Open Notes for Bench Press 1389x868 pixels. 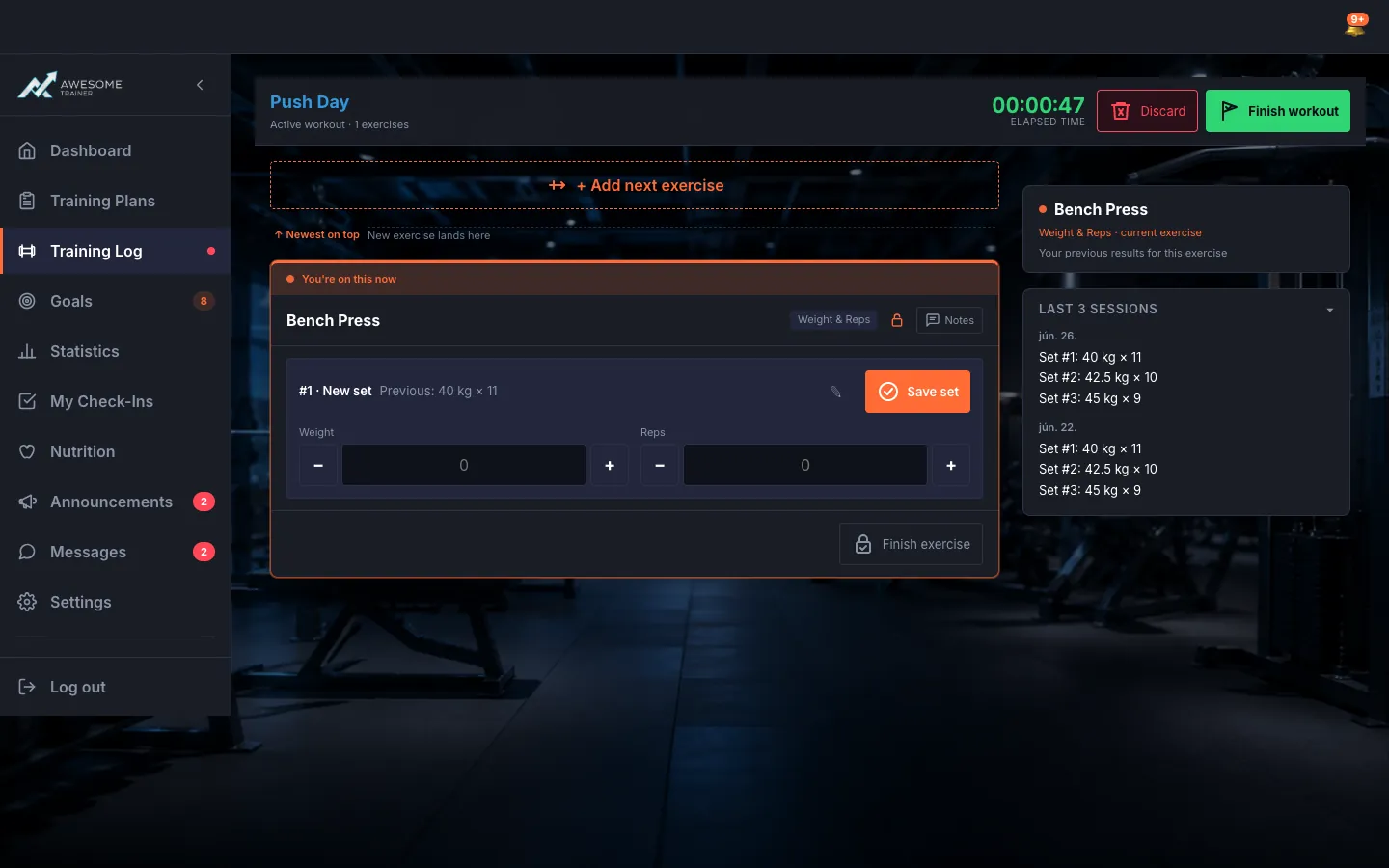click(x=949, y=320)
